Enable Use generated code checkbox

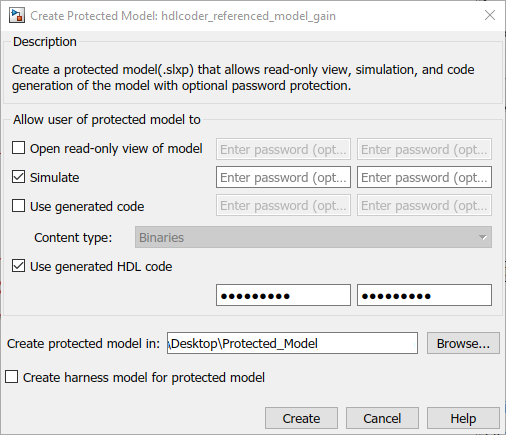point(18,206)
